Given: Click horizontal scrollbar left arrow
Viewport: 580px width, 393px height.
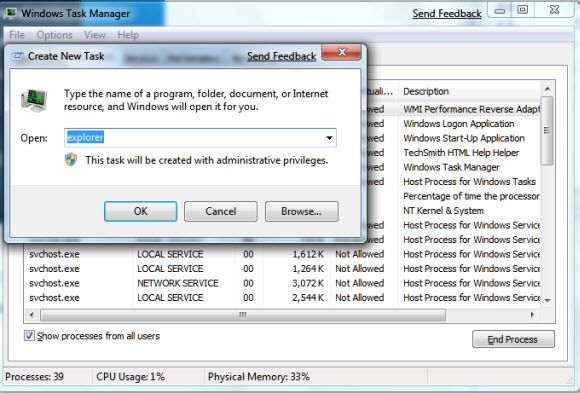Looking at the screenshot, I should click(x=32, y=315).
